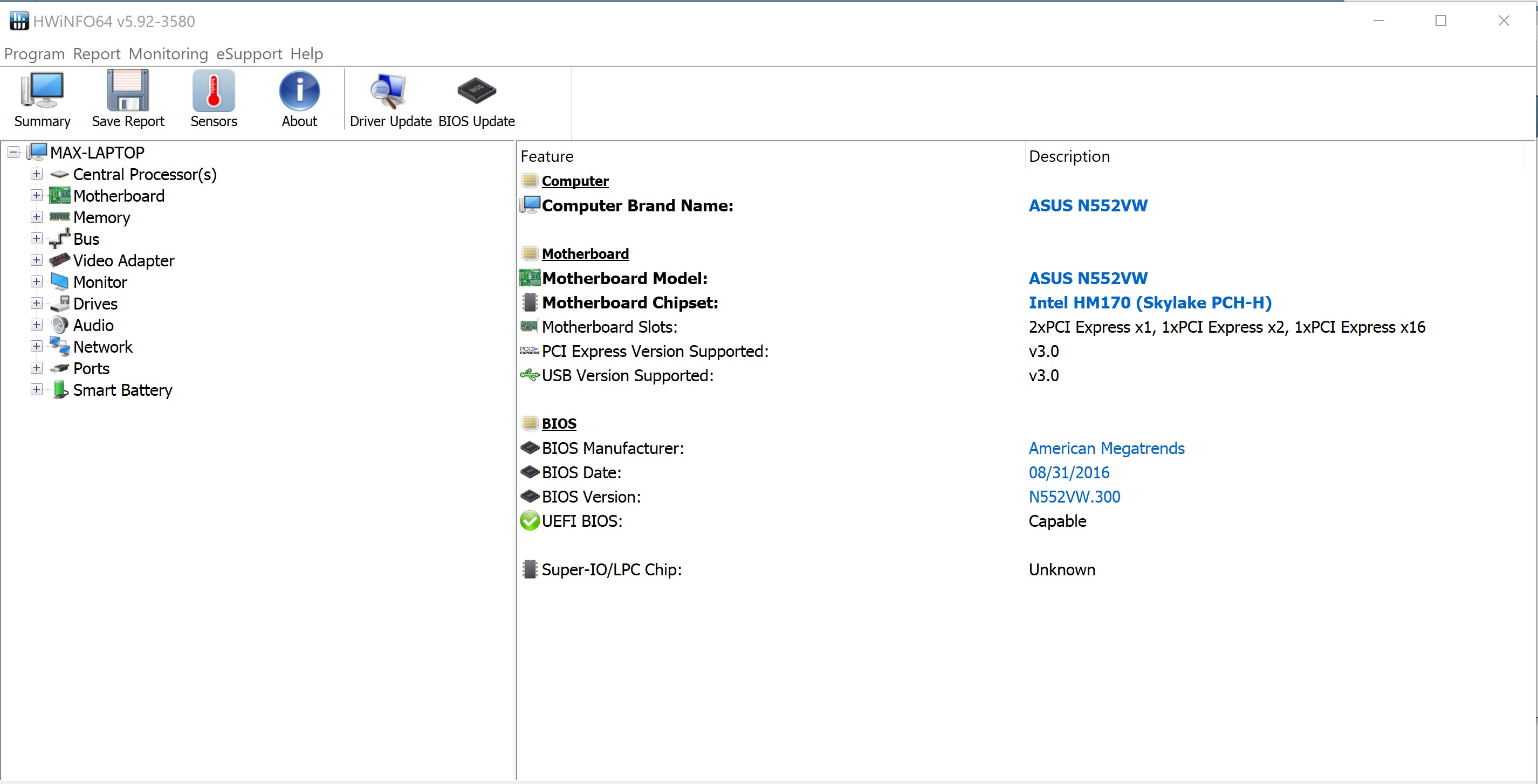Click the Bus tree icon
Viewport: 1538px width, 784px height.
click(59, 238)
